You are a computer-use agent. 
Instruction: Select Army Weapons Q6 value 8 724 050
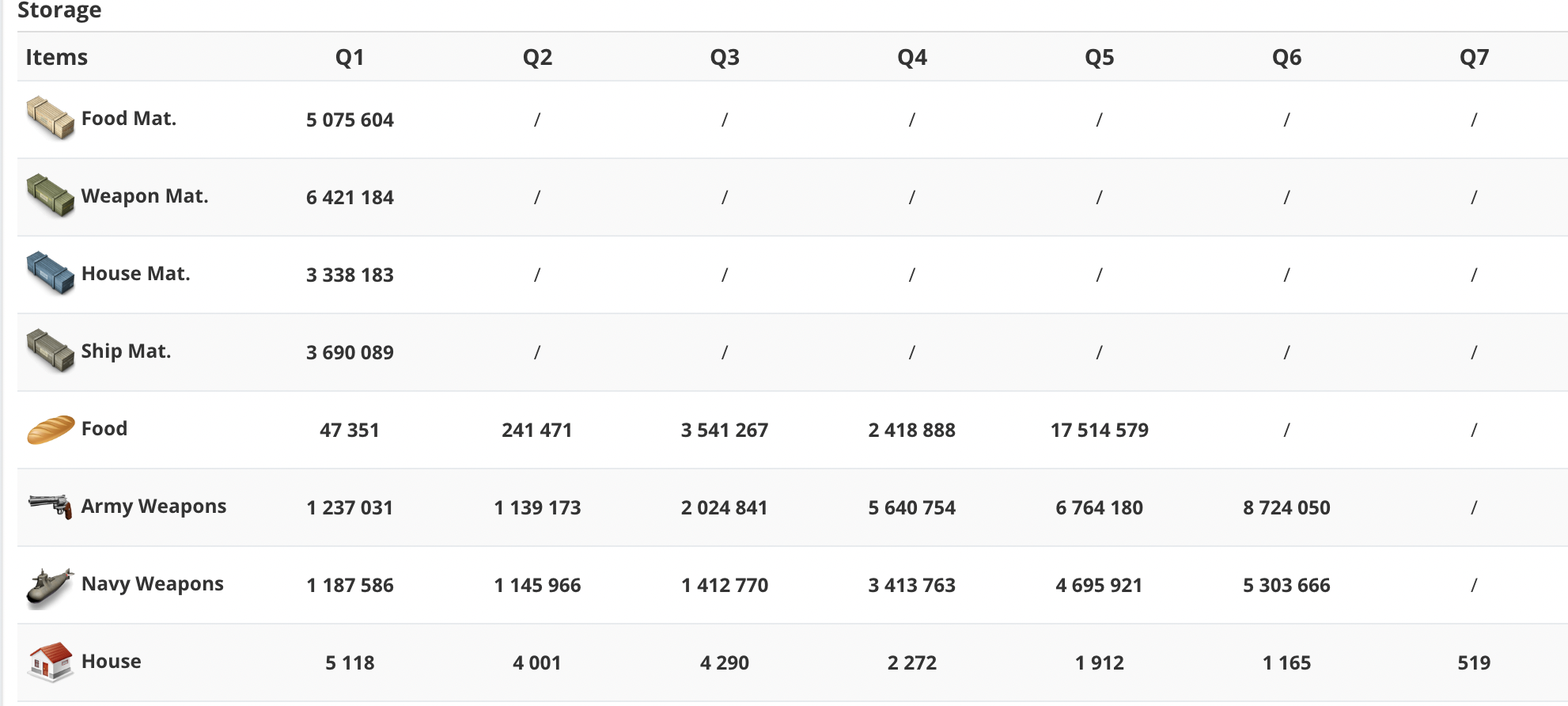point(1286,507)
